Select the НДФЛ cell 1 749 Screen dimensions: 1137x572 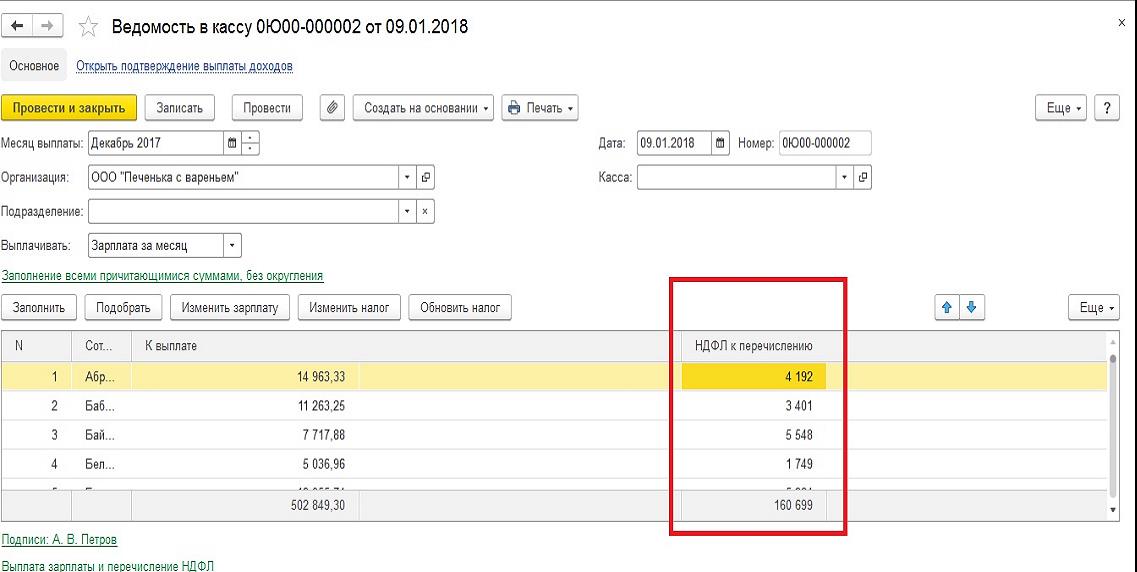[x=754, y=464]
